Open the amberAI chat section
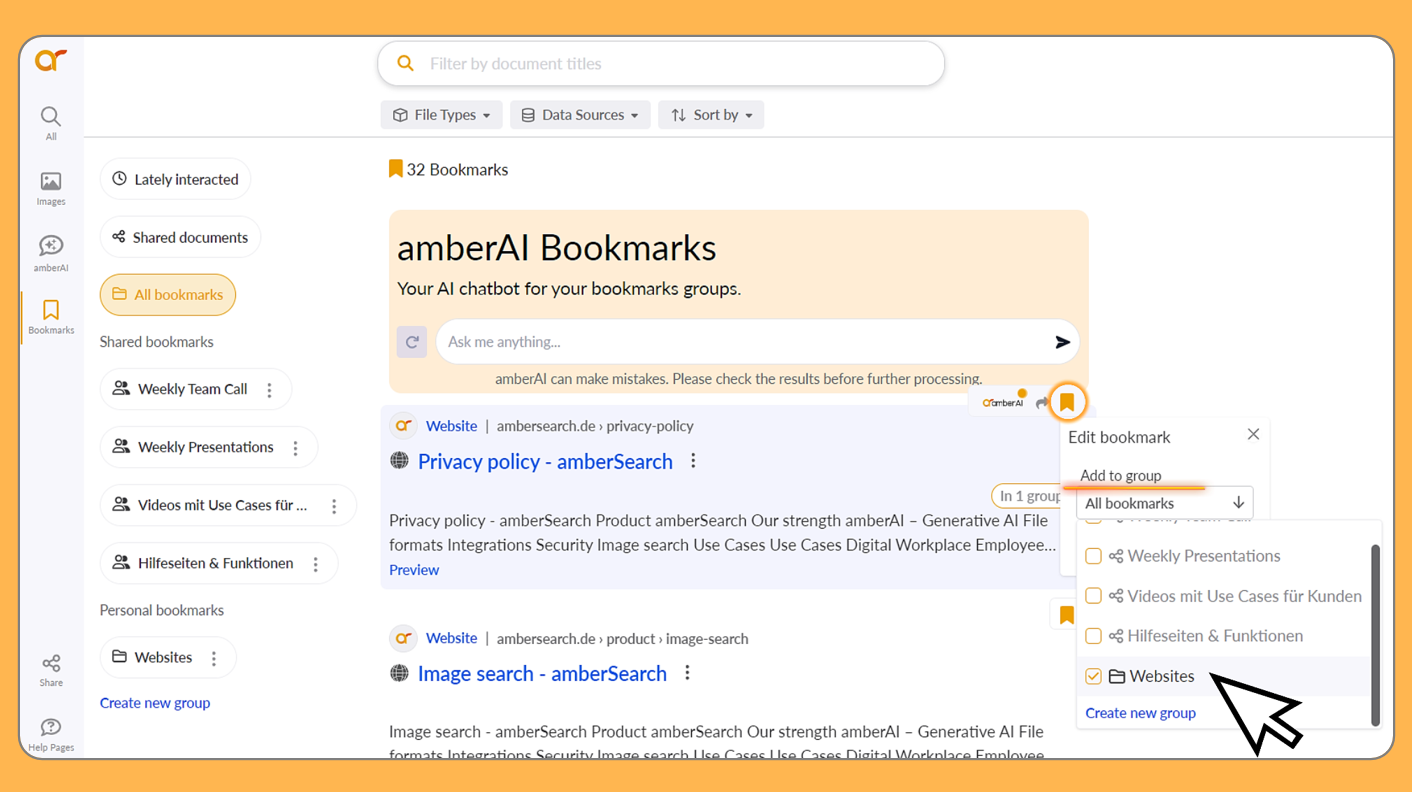The image size is (1412, 792). pyautogui.click(x=51, y=253)
